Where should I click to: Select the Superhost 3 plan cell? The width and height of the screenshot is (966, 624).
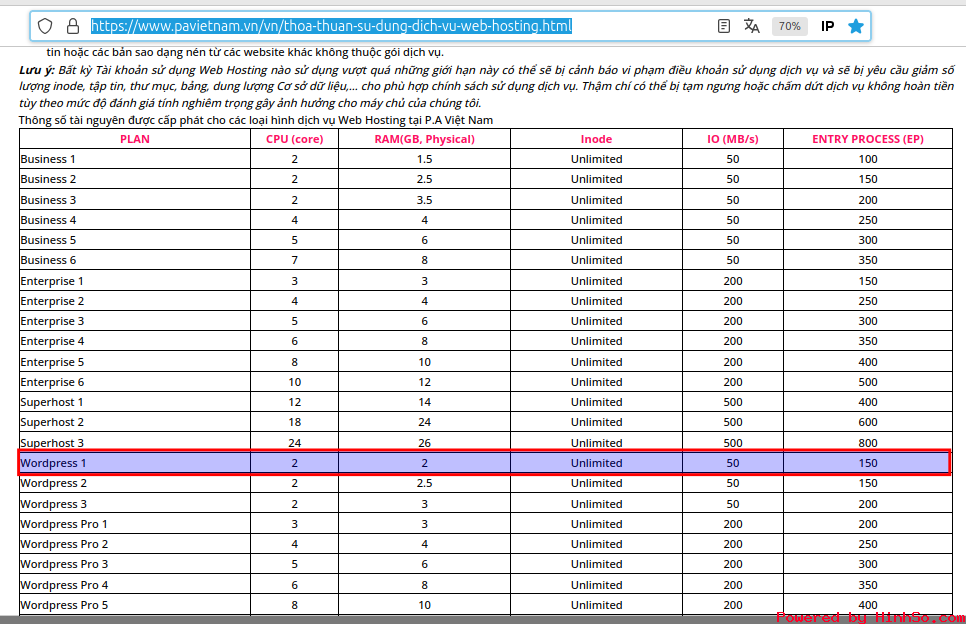pos(135,442)
